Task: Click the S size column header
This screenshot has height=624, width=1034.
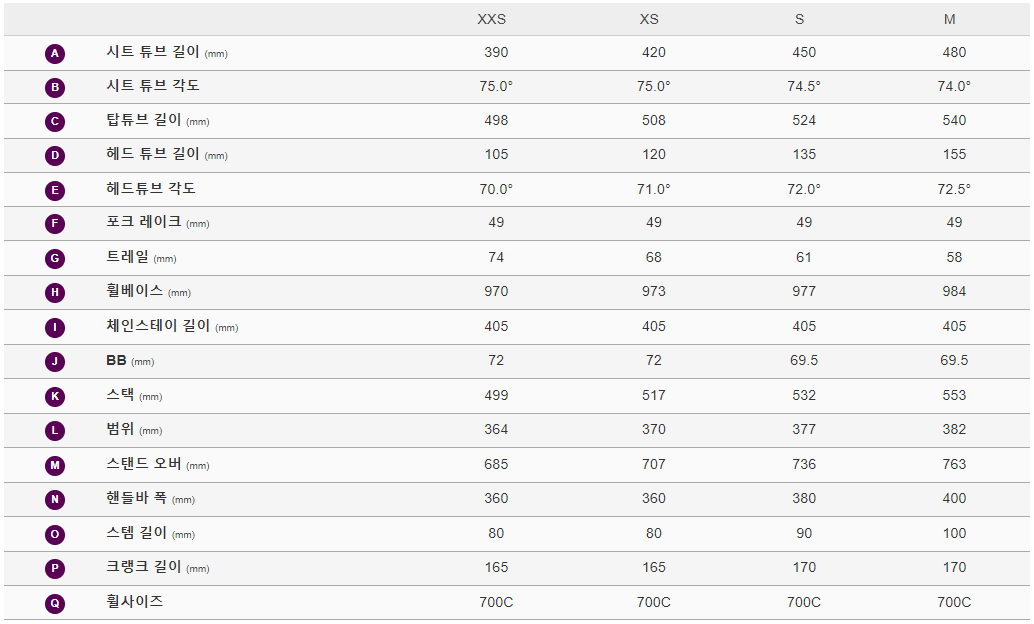Action: point(799,20)
